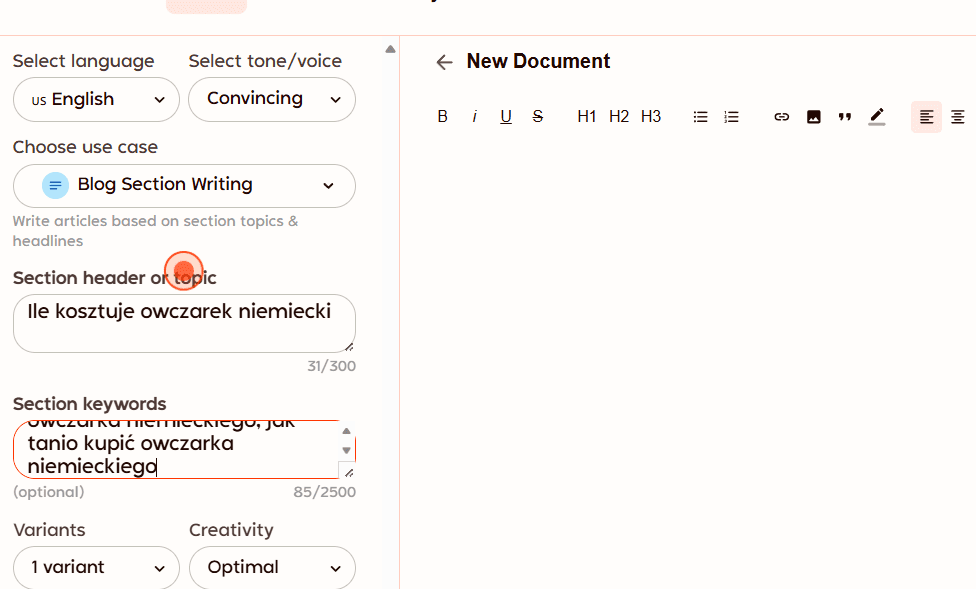
Task: Add a blockquote to the document
Action: pyautogui.click(x=845, y=117)
